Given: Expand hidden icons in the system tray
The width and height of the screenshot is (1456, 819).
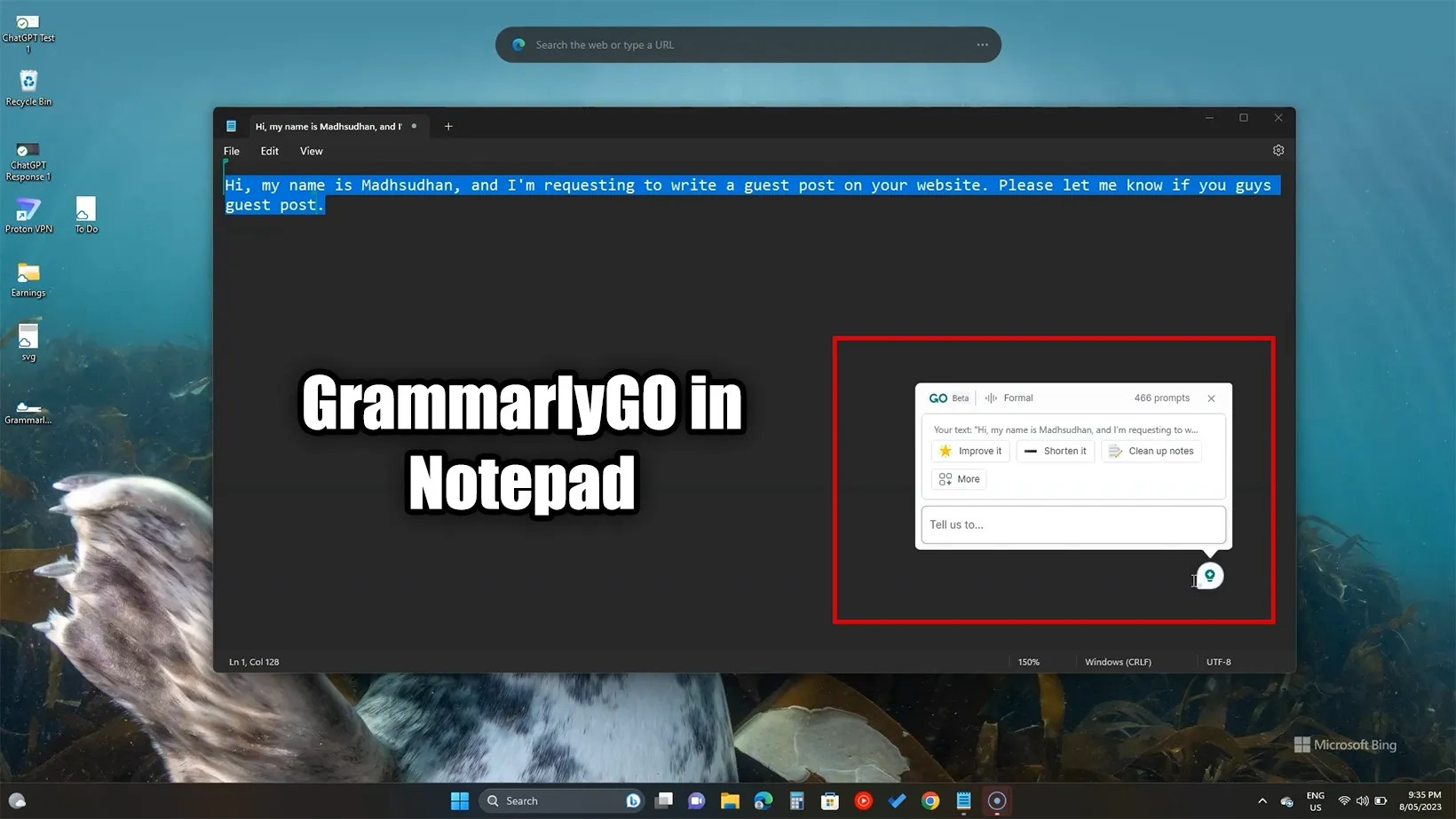Looking at the screenshot, I should pyautogui.click(x=1262, y=800).
